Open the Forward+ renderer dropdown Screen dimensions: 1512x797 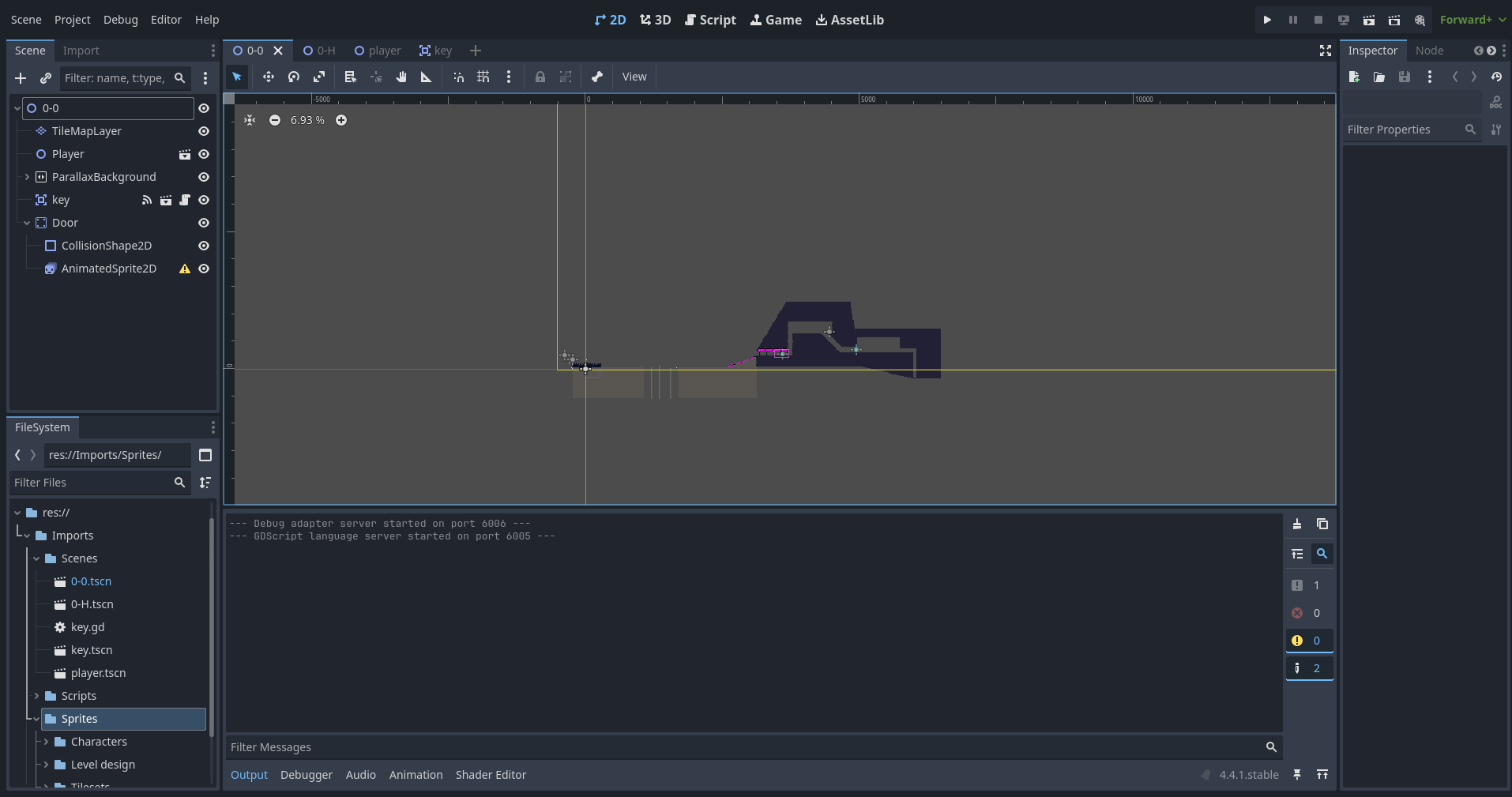pos(1472,20)
